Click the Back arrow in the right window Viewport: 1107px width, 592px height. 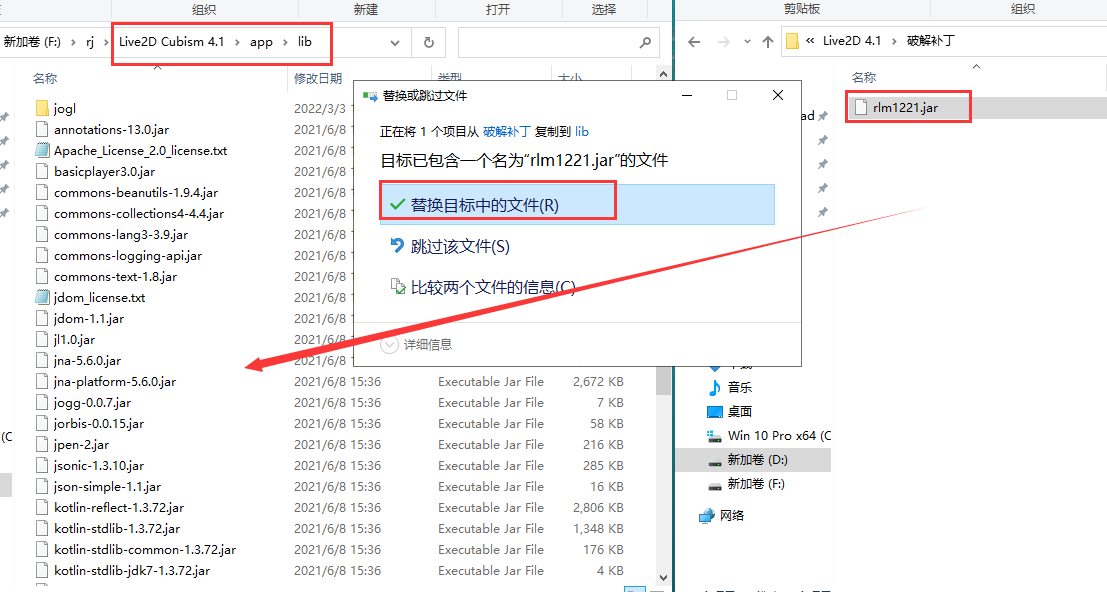click(x=694, y=42)
